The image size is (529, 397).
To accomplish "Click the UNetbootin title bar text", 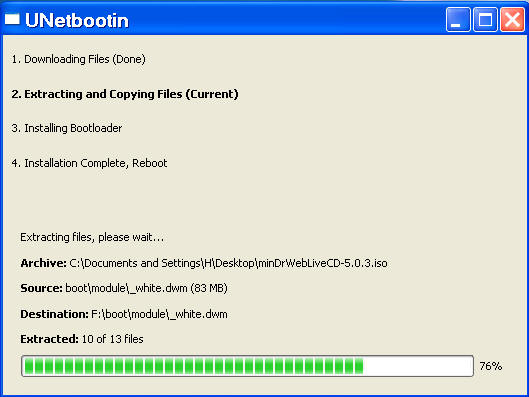I will pyautogui.click(x=77, y=20).
